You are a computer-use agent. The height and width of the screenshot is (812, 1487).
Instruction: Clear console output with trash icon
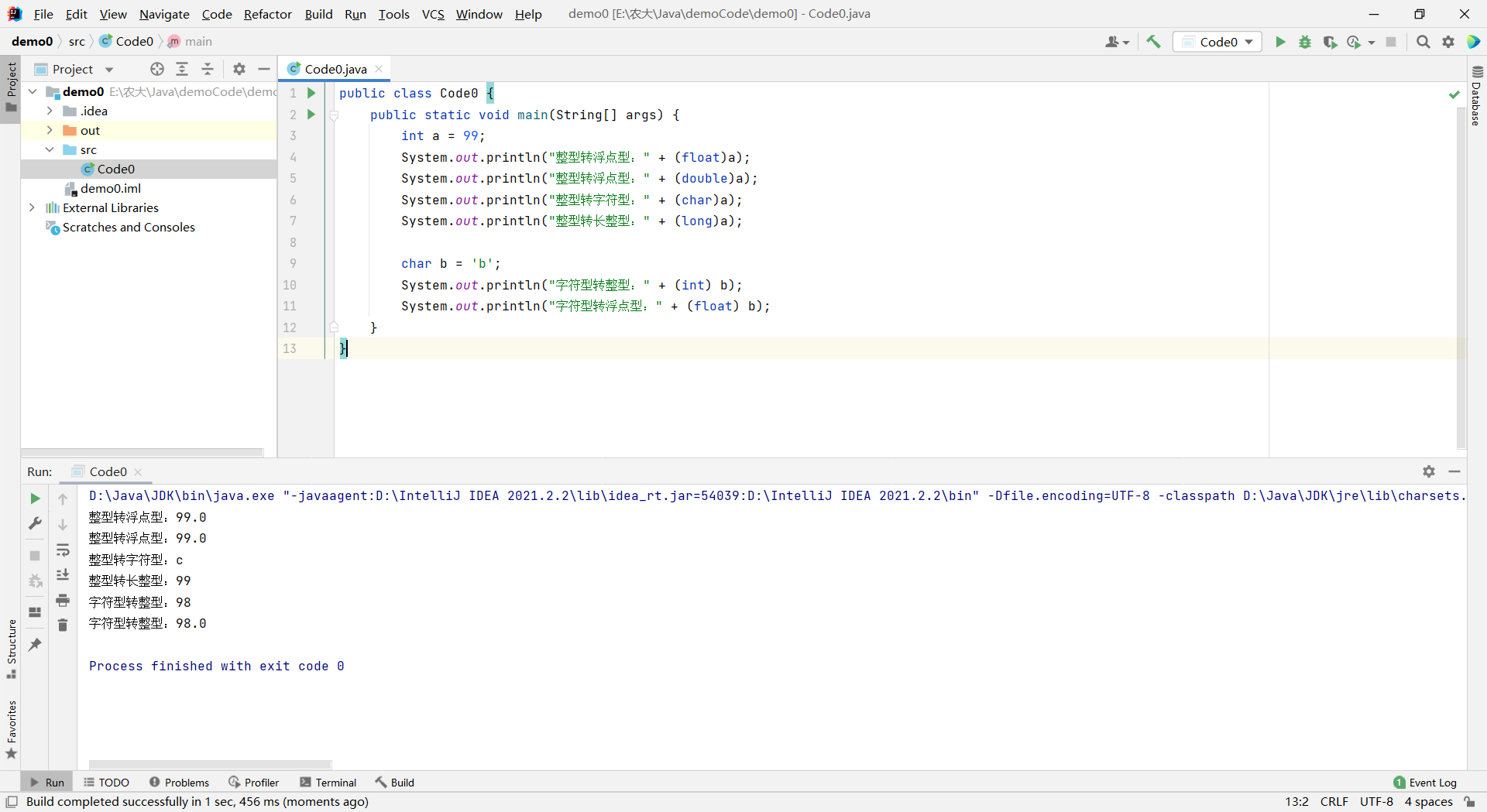pyautogui.click(x=63, y=625)
